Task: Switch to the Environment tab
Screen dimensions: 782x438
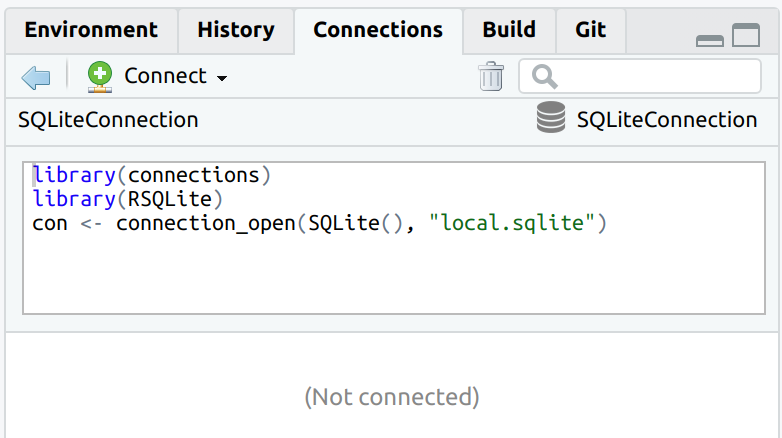Action: click(91, 30)
